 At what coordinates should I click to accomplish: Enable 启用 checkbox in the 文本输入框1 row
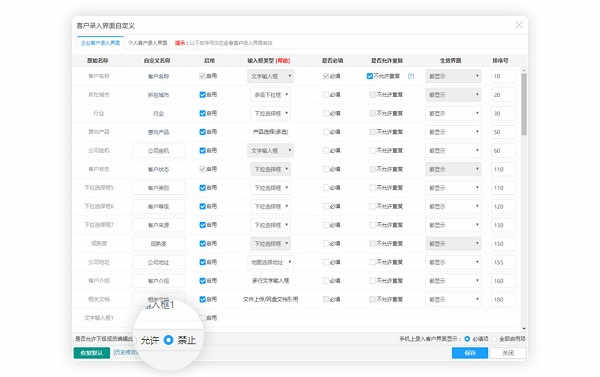(x=203, y=318)
